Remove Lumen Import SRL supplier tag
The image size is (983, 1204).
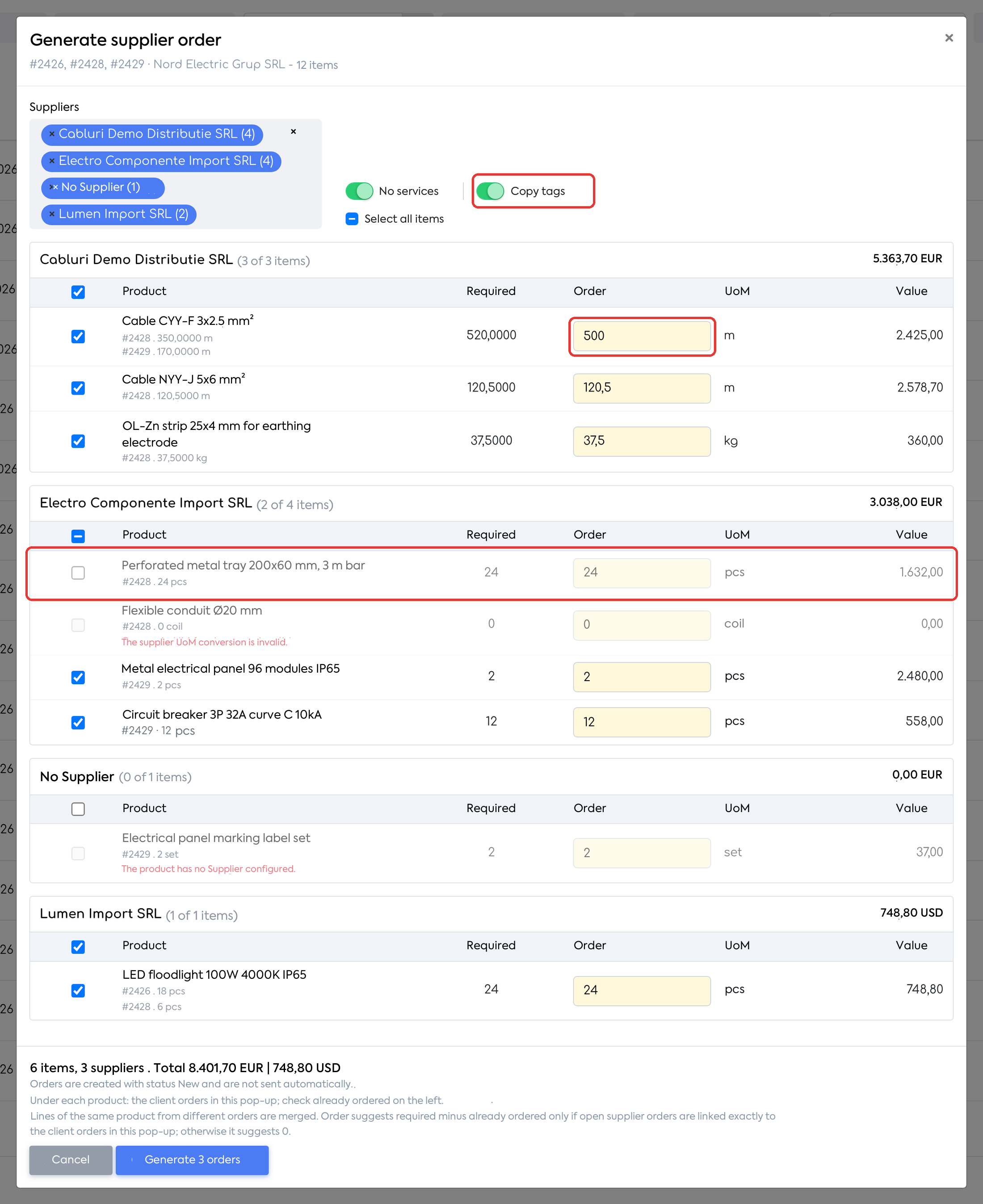click(51, 214)
